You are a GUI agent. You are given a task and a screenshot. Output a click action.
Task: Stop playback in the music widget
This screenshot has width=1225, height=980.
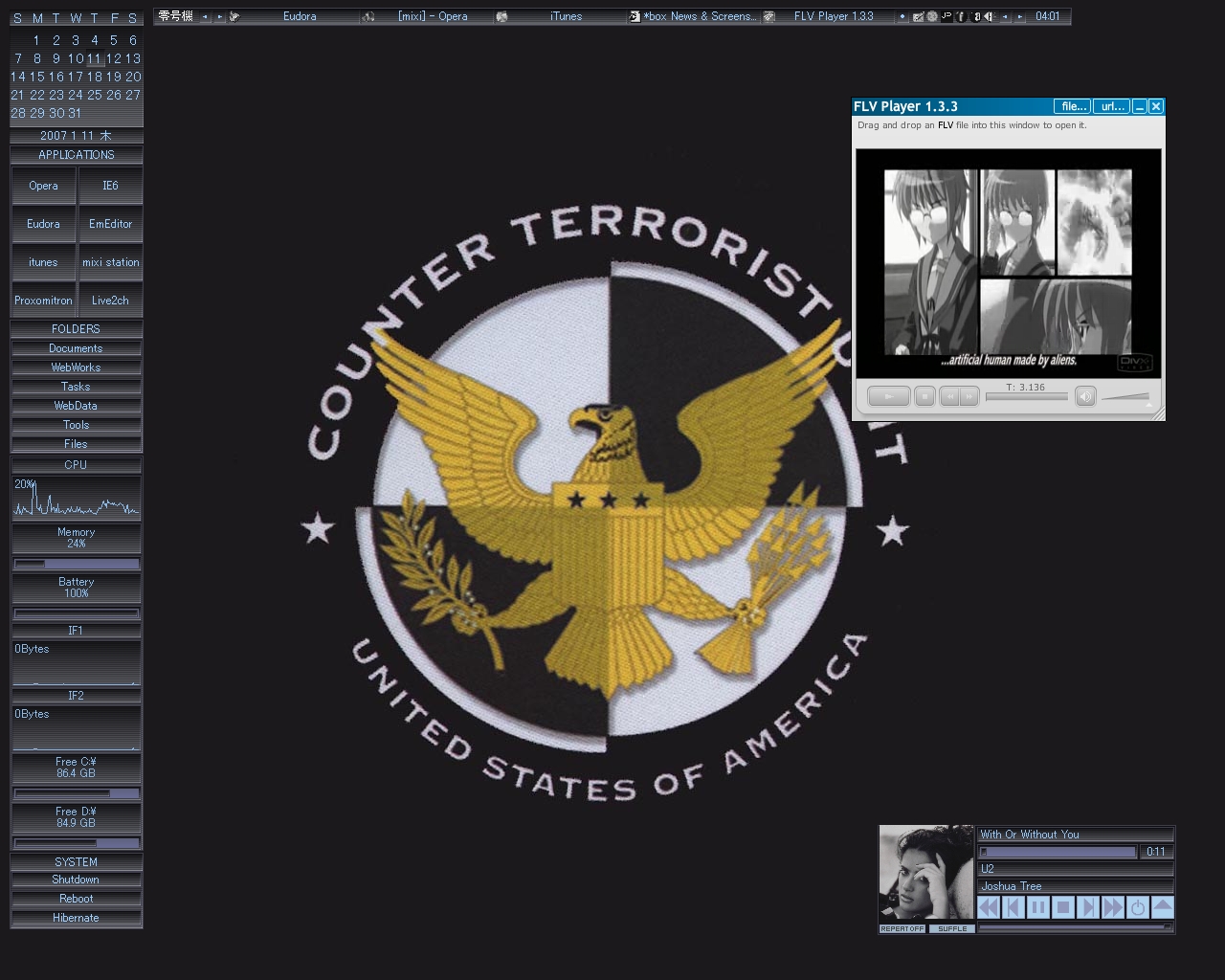(1063, 907)
